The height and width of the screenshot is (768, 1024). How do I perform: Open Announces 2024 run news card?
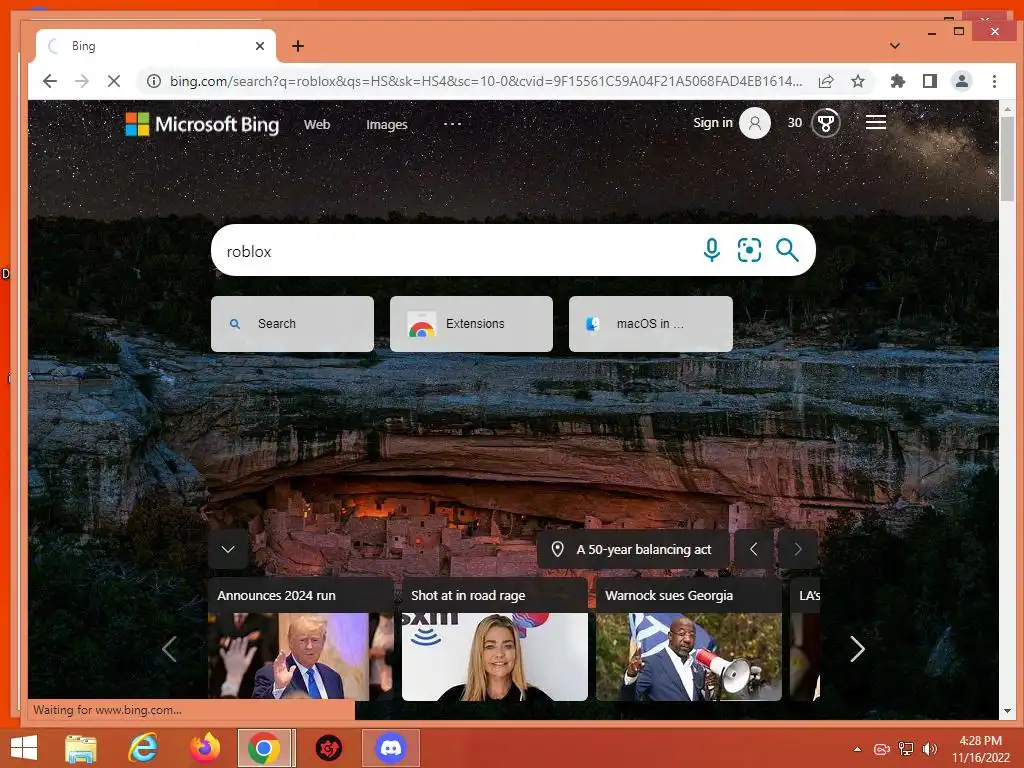(300, 639)
